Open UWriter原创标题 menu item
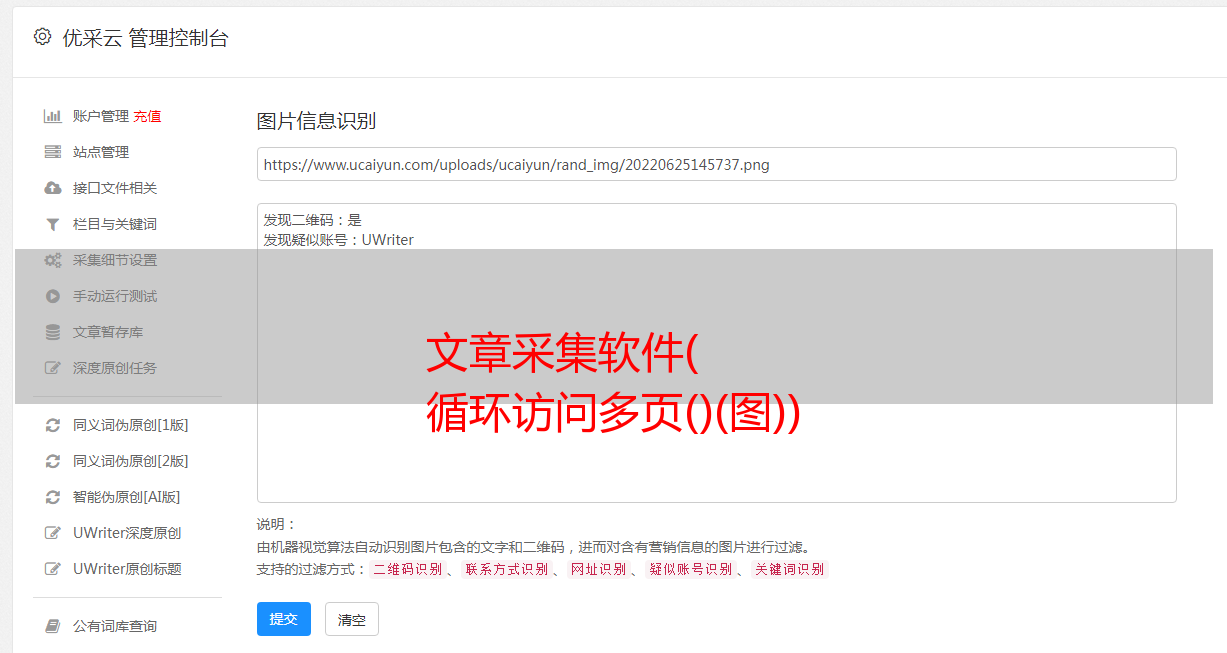The height and width of the screenshot is (653, 1227). point(127,569)
